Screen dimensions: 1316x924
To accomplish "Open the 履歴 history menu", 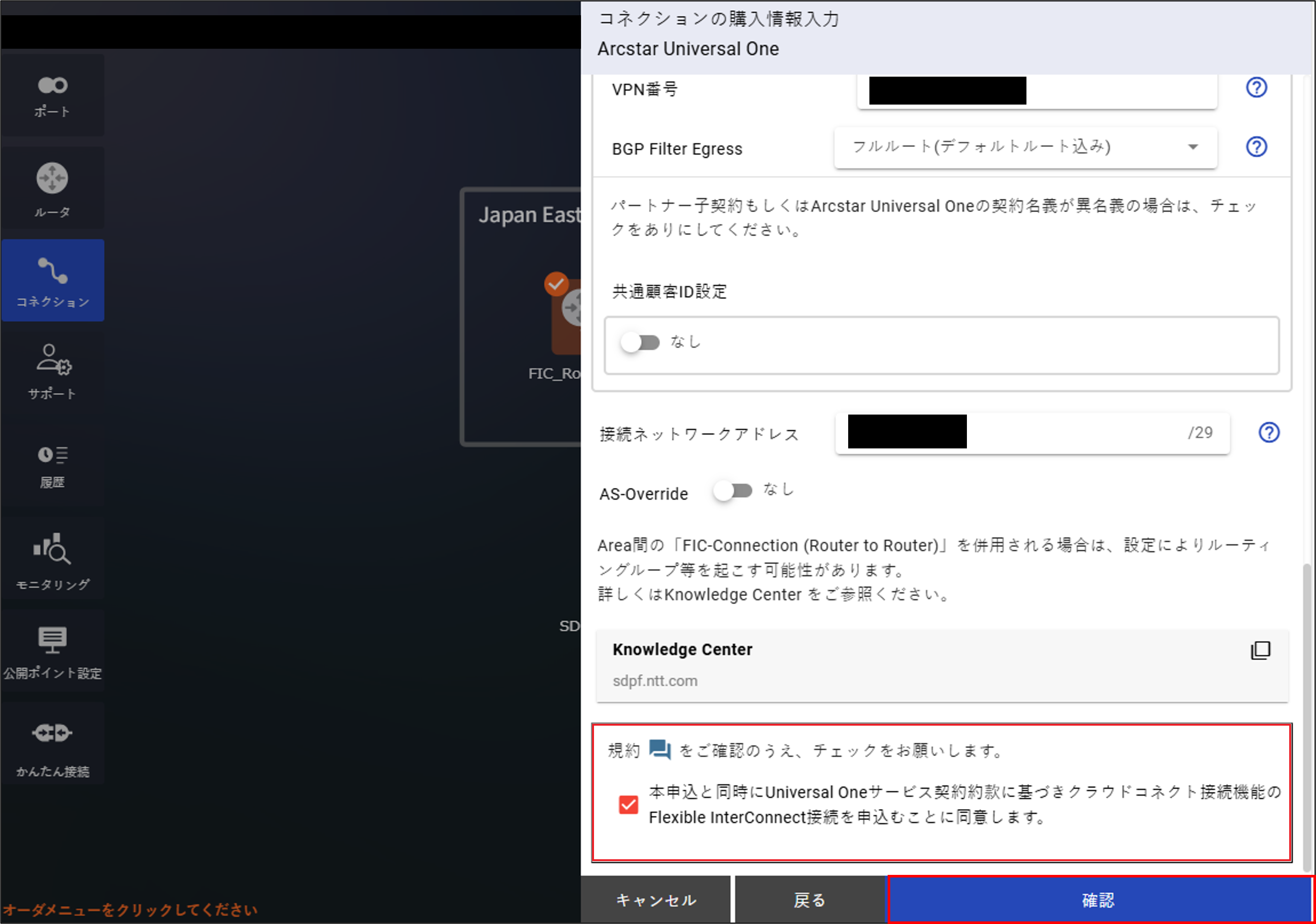I will pos(52,466).
